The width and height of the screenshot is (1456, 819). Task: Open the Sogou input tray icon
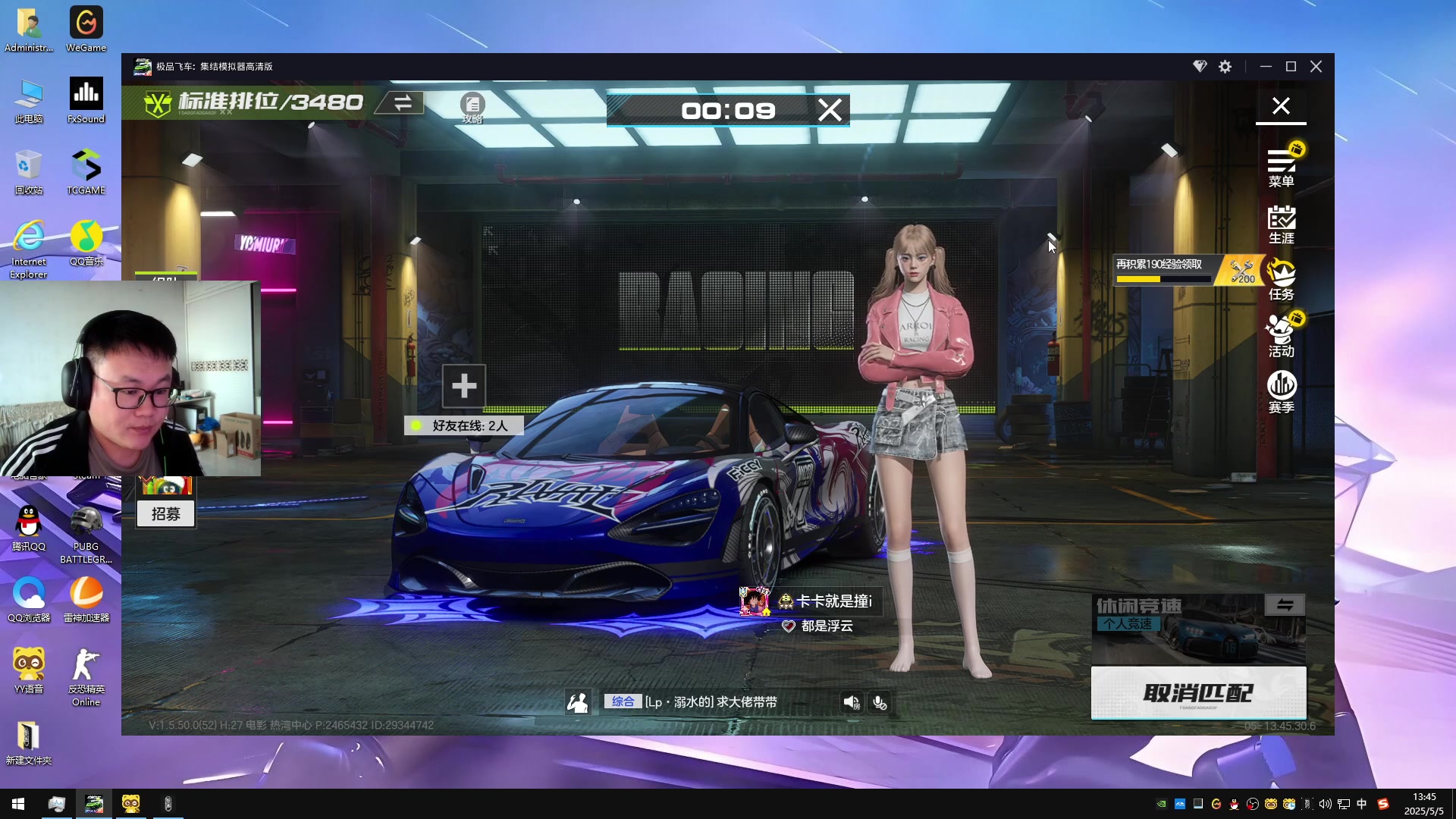pyautogui.click(x=1382, y=804)
